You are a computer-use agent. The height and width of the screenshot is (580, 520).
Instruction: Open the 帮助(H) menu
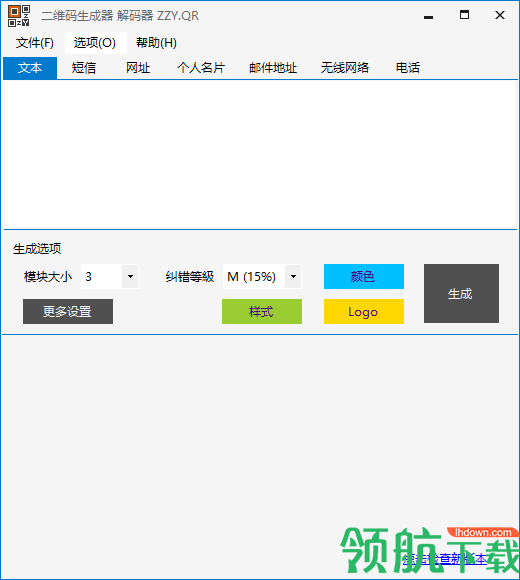pos(156,43)
